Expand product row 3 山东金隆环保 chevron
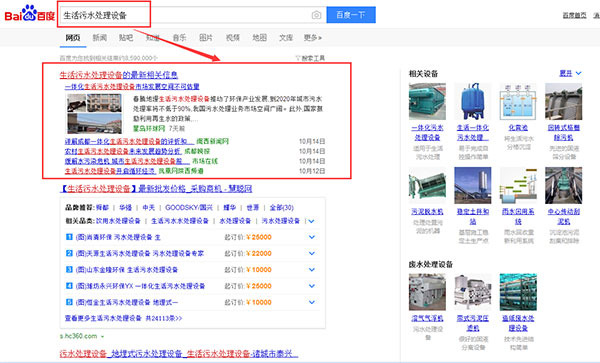The width and height of the screenshot is (600, 363). 312,270
